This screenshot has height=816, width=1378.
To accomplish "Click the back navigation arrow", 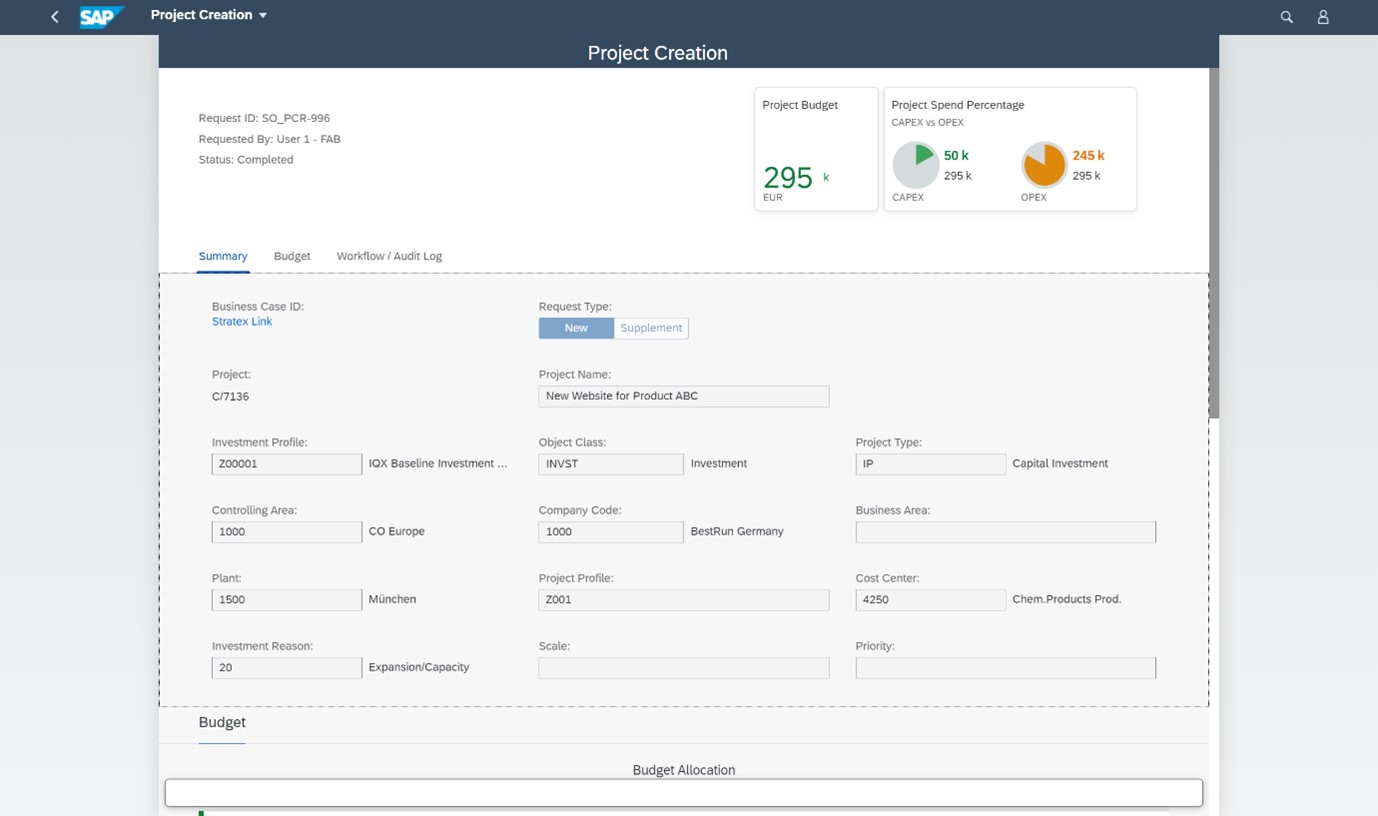I will pos(54,16).
